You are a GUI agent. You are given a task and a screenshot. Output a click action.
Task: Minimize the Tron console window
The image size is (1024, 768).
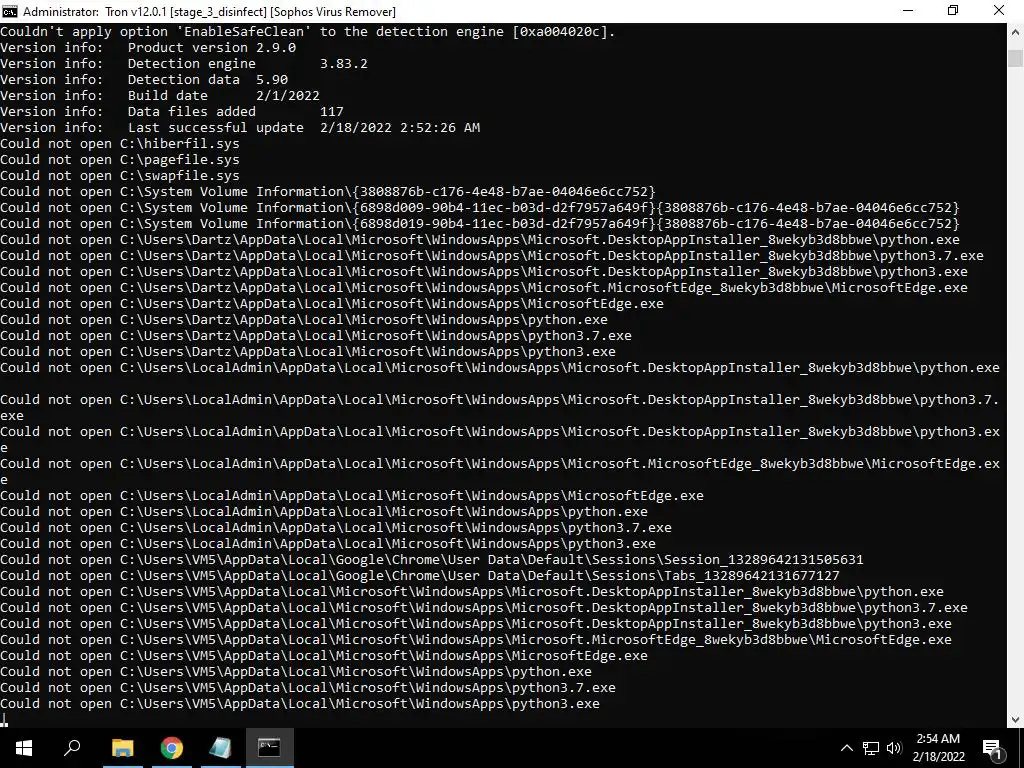click(x=907, y=11)
